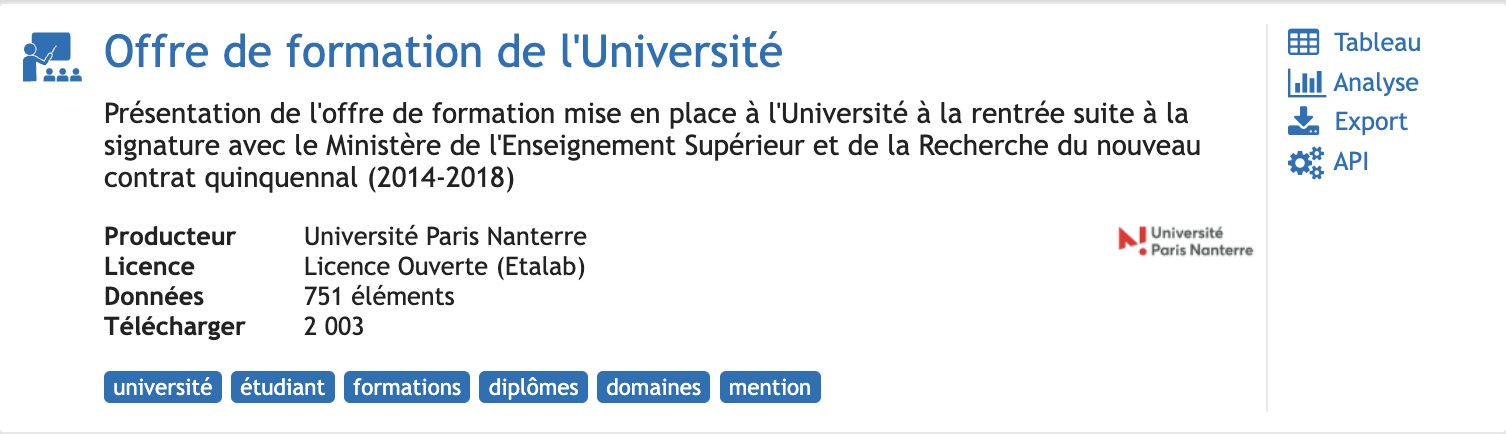Select the API link text
The width and height of the screenshot is (1506, 434).
[x=1351, y=161]
